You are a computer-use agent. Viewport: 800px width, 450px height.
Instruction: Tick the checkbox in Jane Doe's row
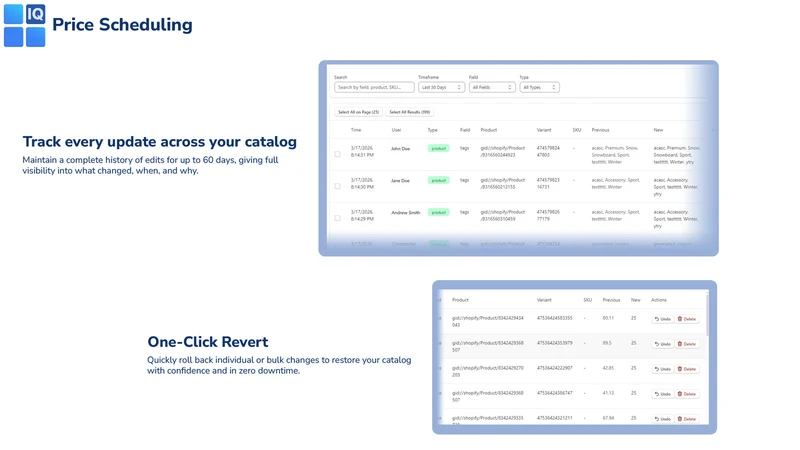coord(337,186)
